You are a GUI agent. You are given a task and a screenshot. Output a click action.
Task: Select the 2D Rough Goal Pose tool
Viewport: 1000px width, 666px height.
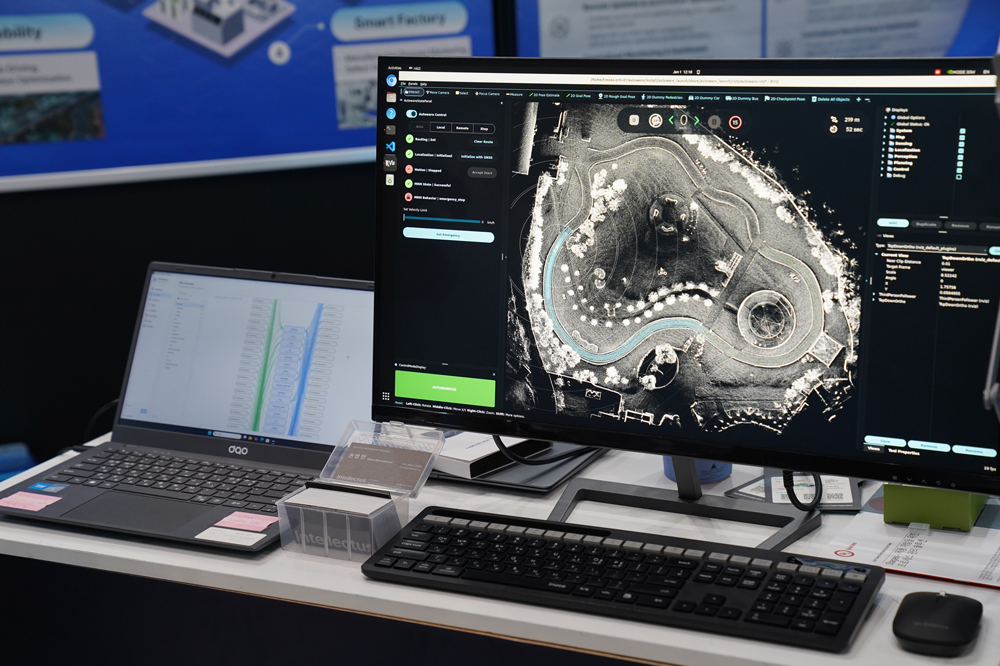[617, 96]
